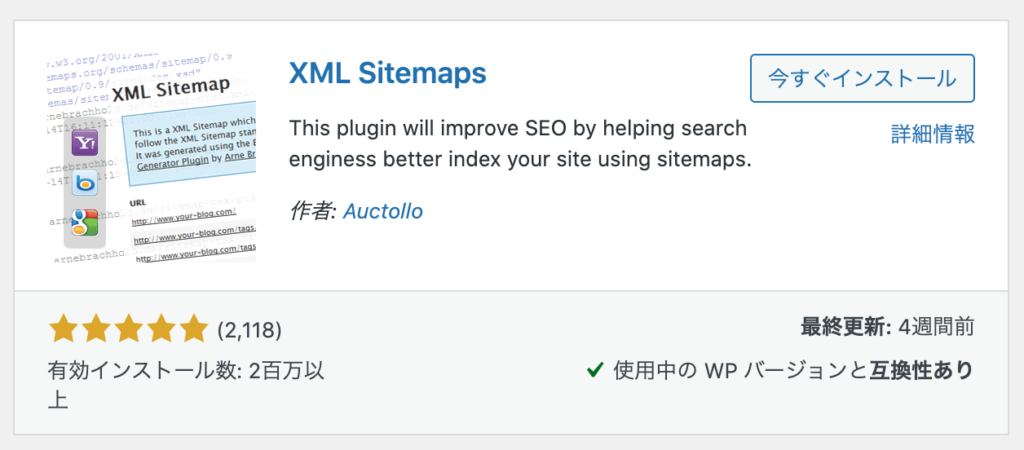Image resolution: width=1024 pixels, height=450 pixels.
Task: Open the 詳細情報 link
Action: point(933,134)
